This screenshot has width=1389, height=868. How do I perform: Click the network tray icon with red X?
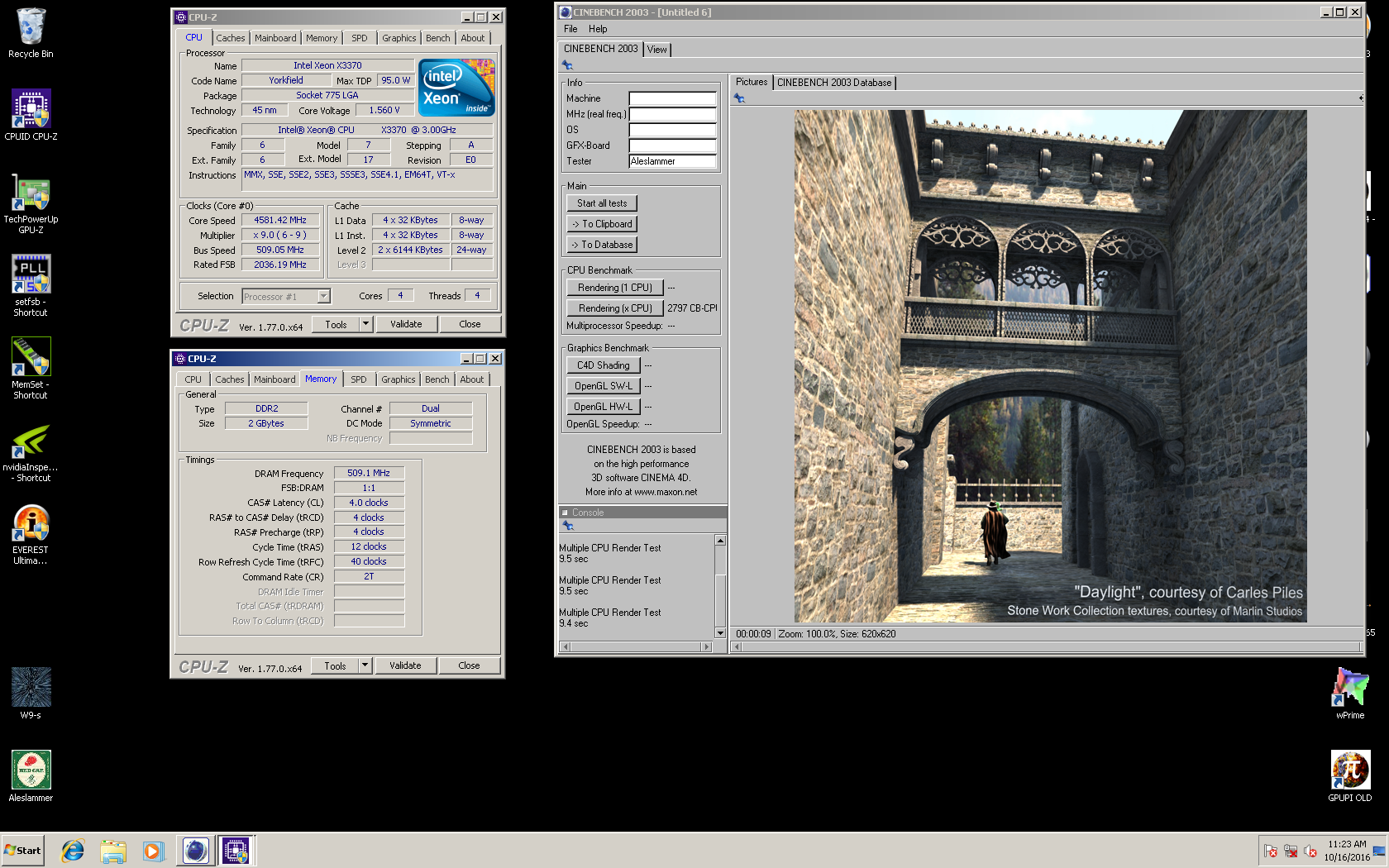click(1291, 851)
